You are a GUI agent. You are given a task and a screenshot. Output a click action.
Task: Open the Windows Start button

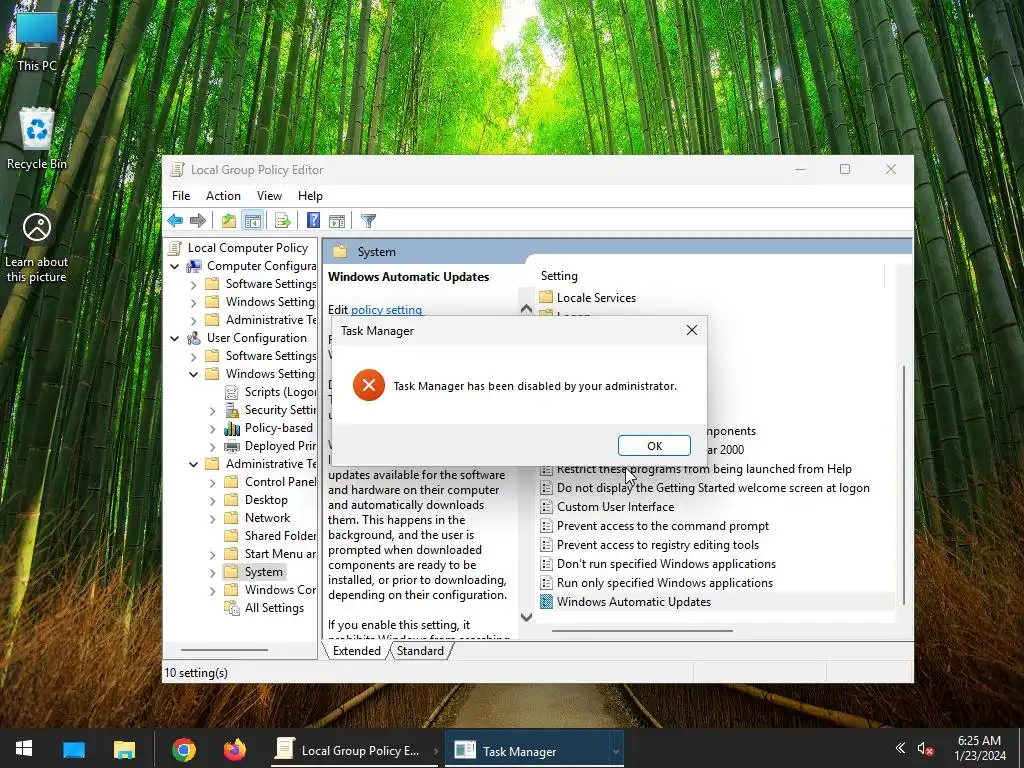(24, 749)
